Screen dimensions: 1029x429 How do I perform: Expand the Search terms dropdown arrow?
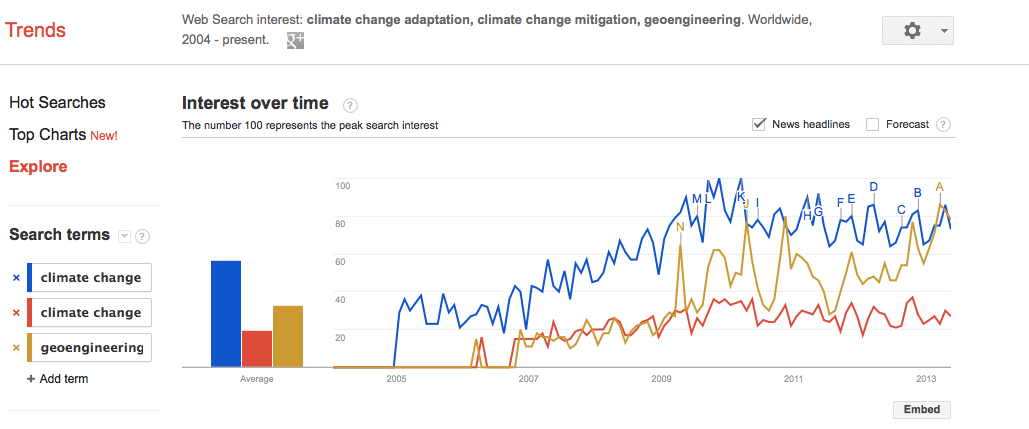(124, 236)
